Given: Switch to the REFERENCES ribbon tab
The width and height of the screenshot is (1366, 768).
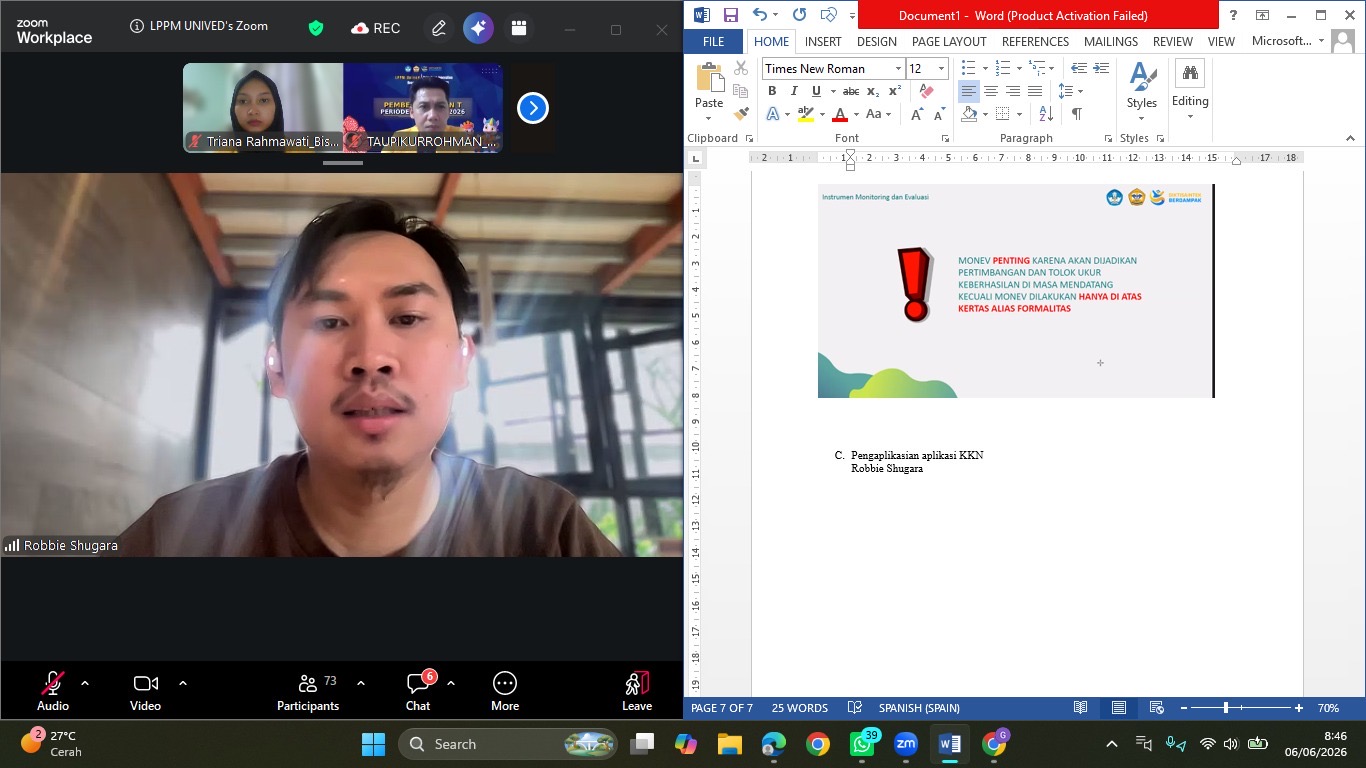Looking at the screenshot, I should coord(1035,42).
